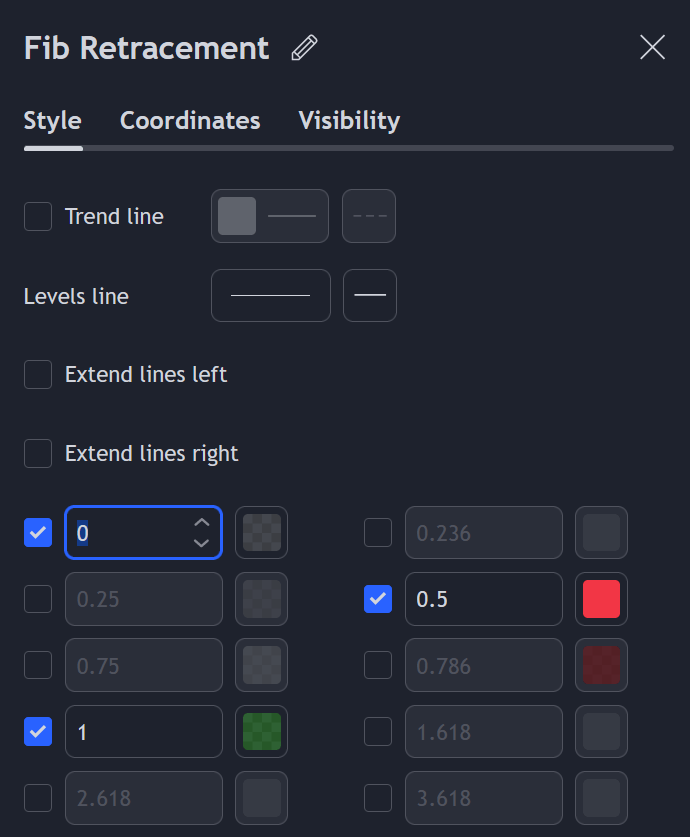
Task: Increase the level 0 value using up arrow
Action: (202, 523)
